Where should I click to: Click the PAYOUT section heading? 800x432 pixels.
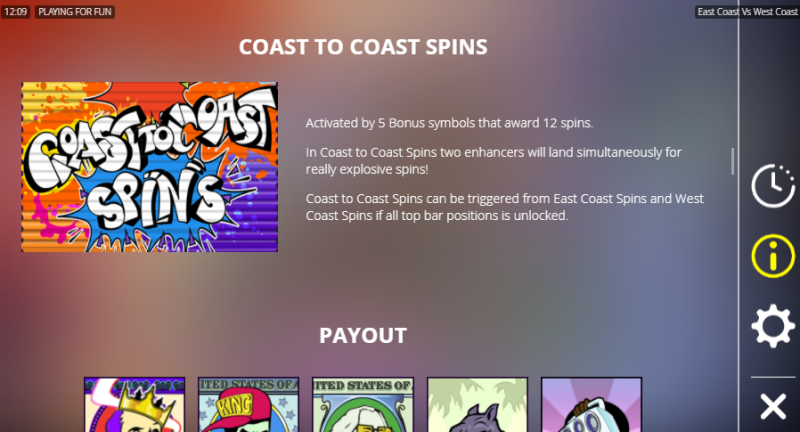pos(363,336)
